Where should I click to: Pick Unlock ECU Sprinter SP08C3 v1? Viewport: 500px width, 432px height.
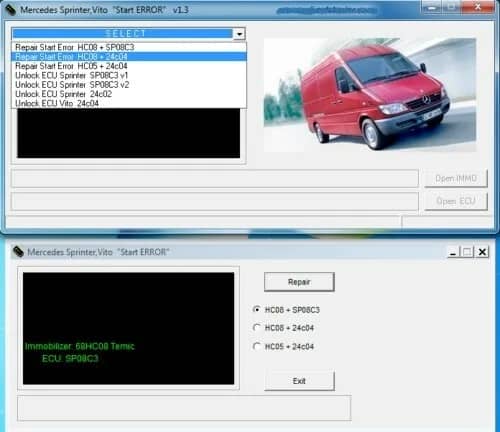[129, 75]
